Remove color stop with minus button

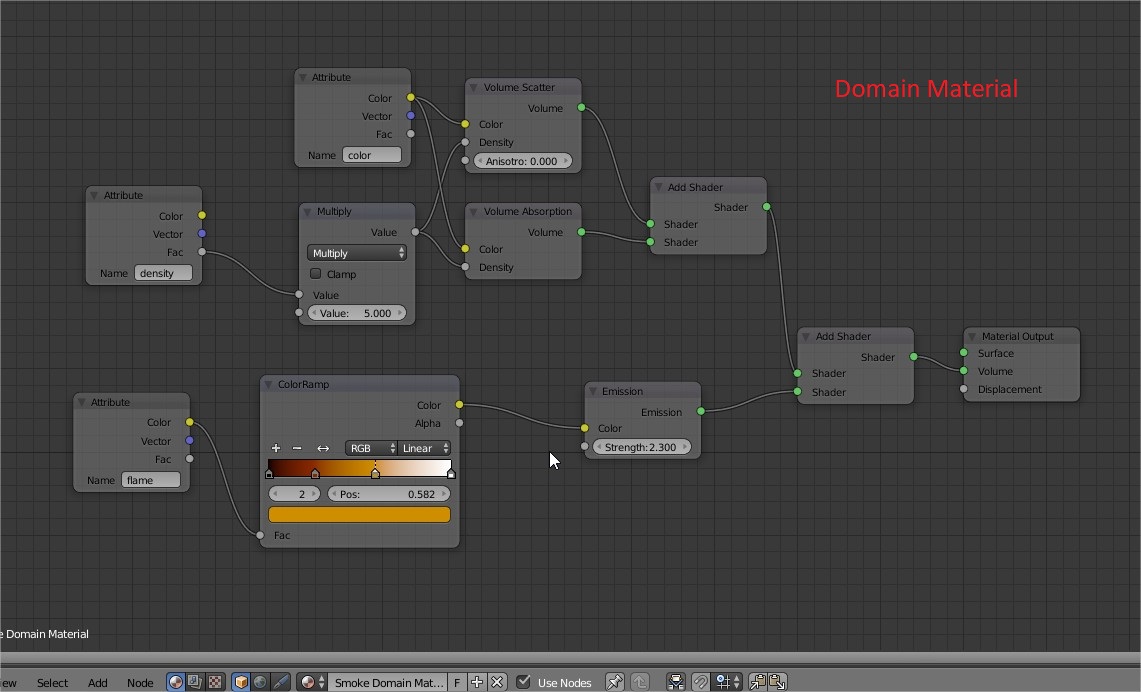(x=297, y=448)
